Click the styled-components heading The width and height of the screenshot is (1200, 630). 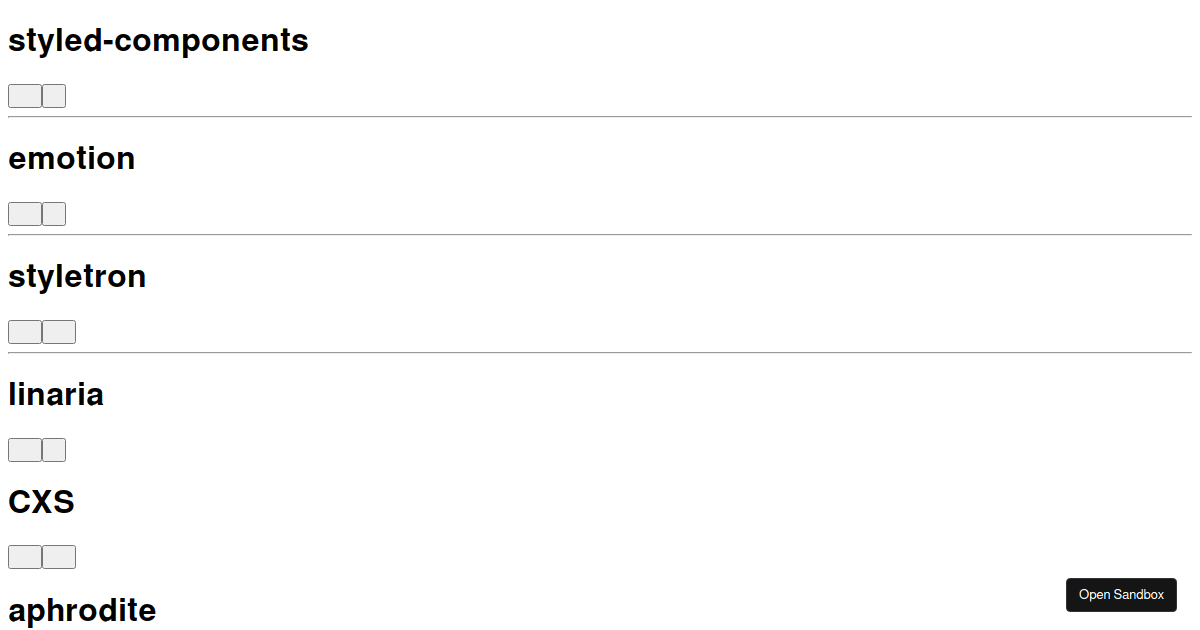[158, 40]
